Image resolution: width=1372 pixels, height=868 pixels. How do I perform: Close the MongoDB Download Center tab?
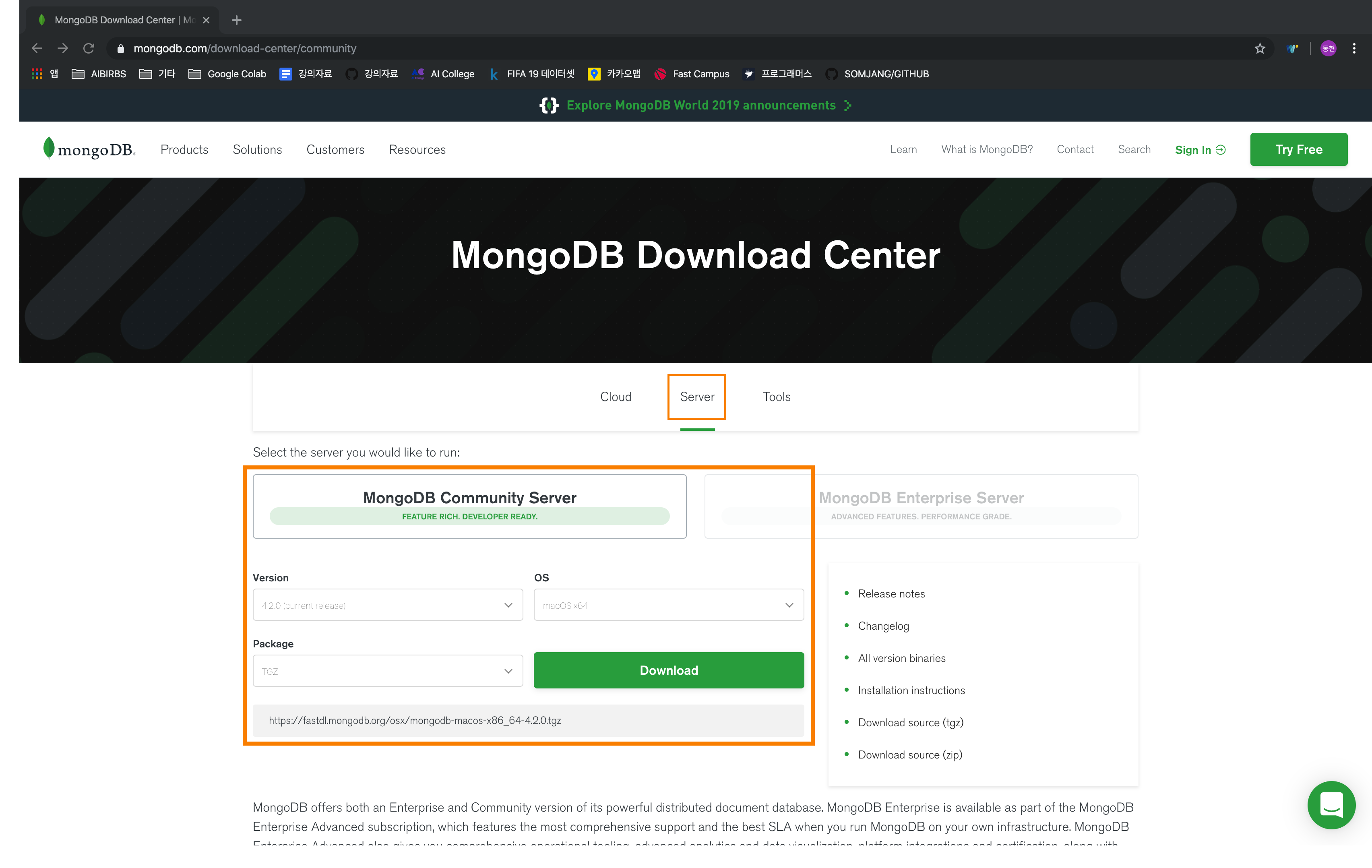206,20
